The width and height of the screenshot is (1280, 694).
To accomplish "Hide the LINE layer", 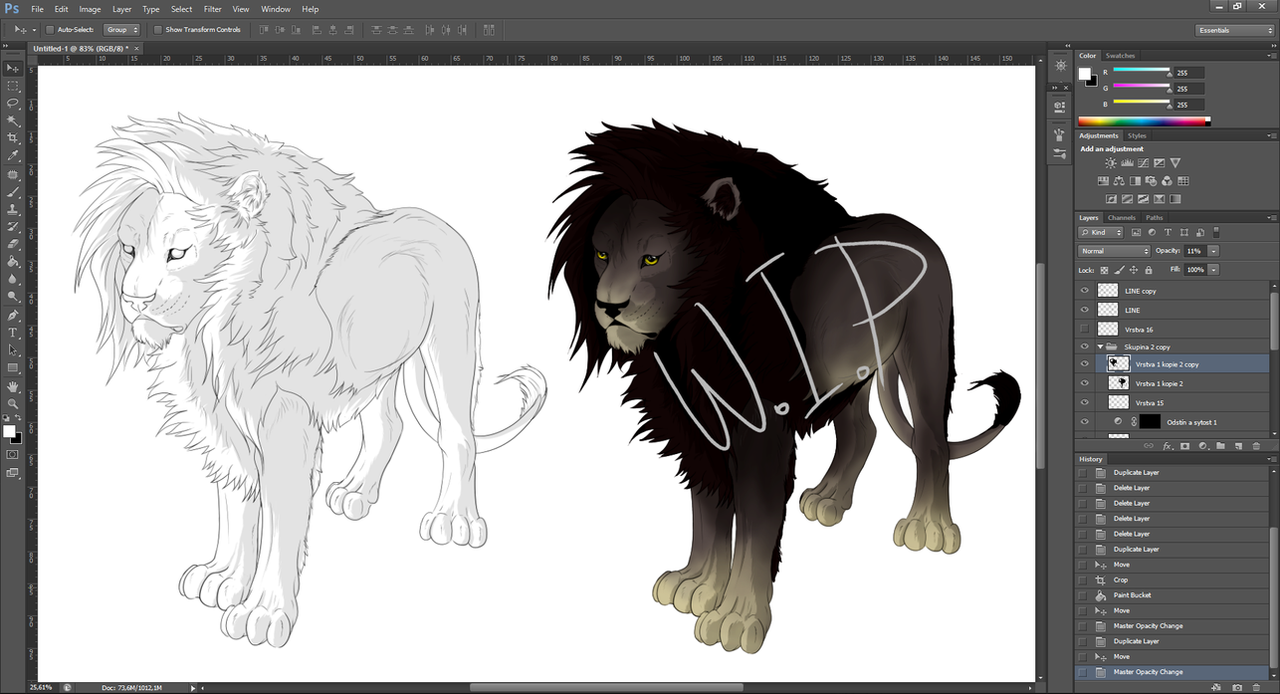I will point(1085,310).
